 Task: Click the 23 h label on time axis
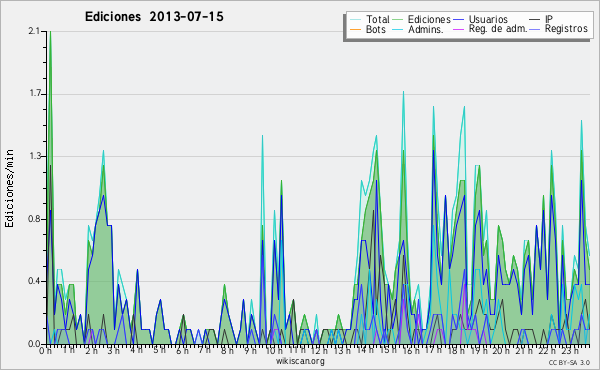(x=570, y=350)
